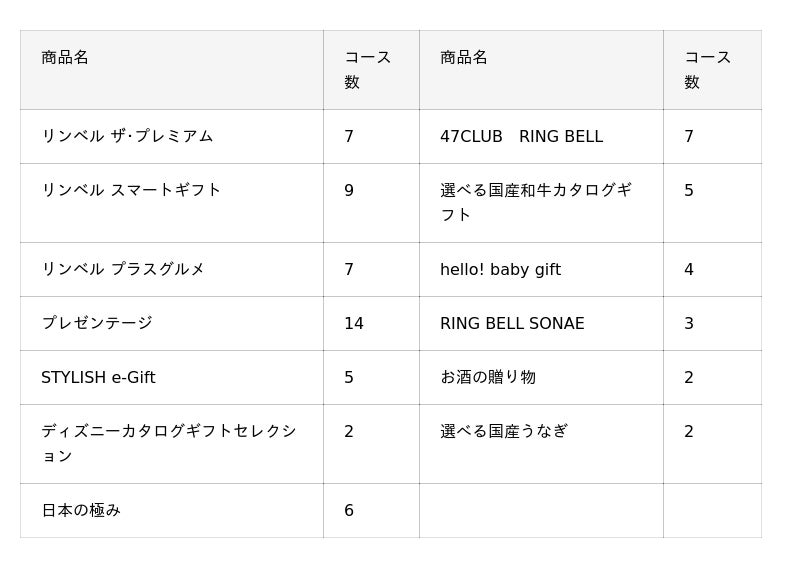Click the right 商品名 column header

(464, 57)
